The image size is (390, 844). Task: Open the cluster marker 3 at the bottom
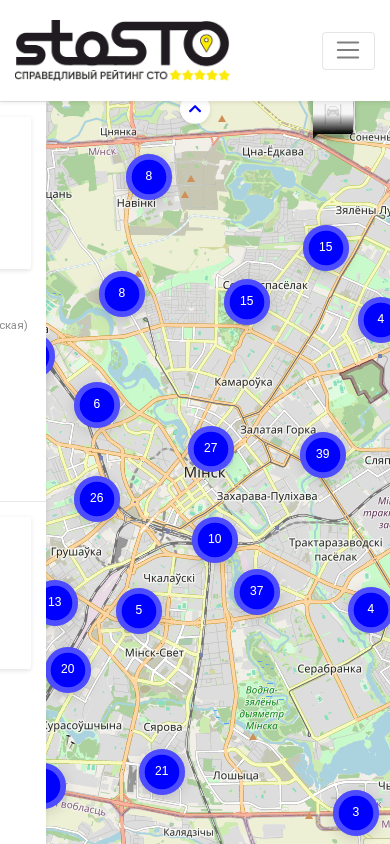[356, 813]
